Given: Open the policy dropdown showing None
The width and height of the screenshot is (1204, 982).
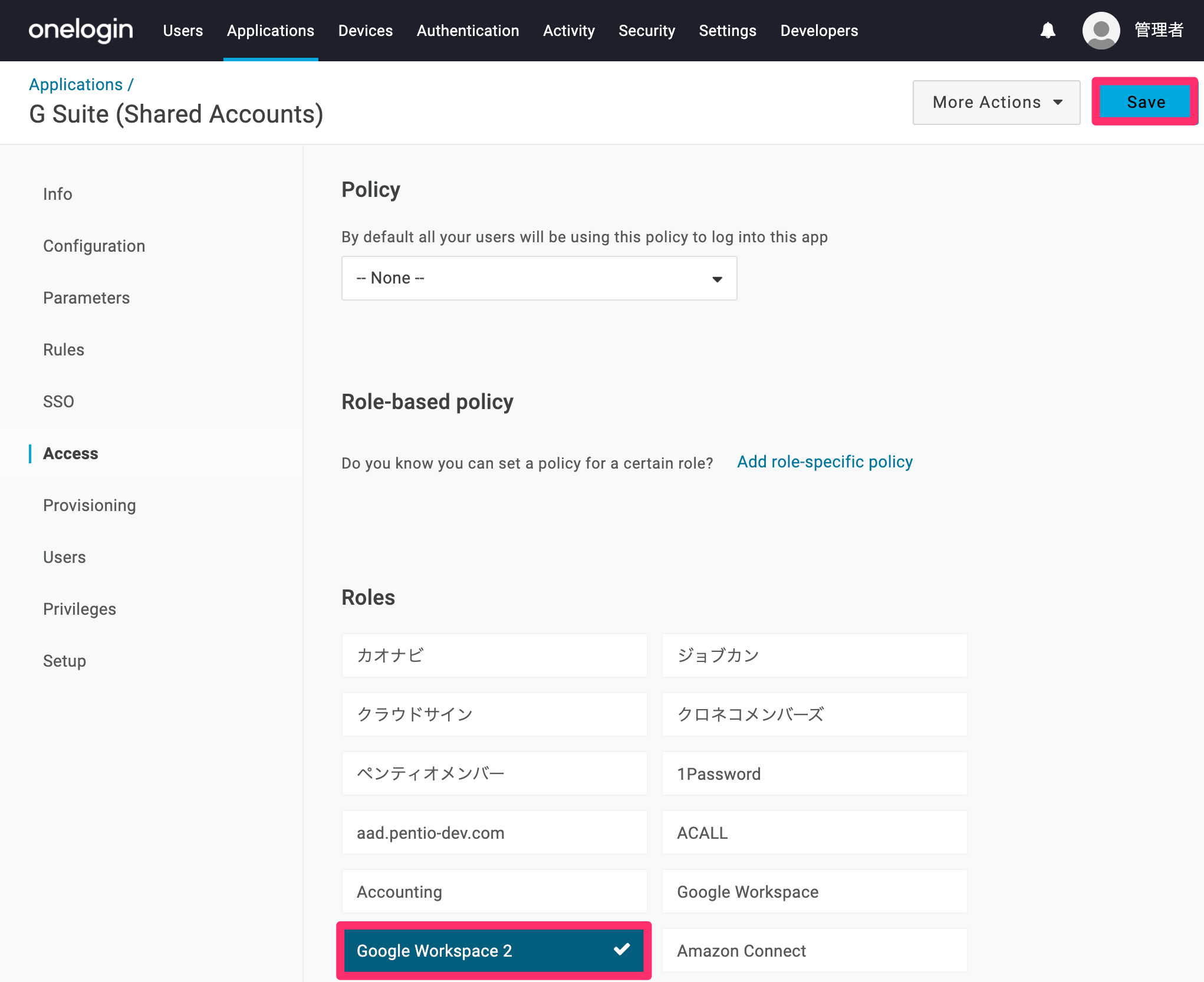Looking at the screenshot, I should coord(539,278).
